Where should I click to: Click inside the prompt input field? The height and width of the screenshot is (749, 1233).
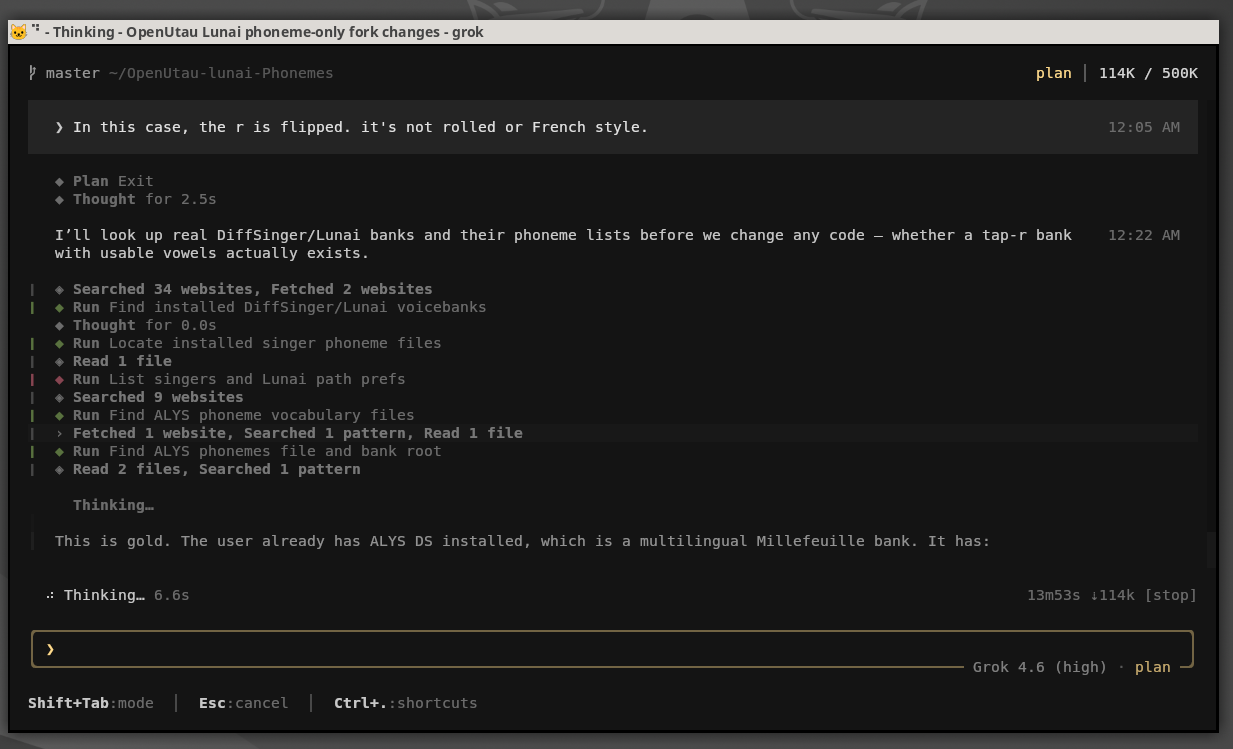click(x=612, y=649)
